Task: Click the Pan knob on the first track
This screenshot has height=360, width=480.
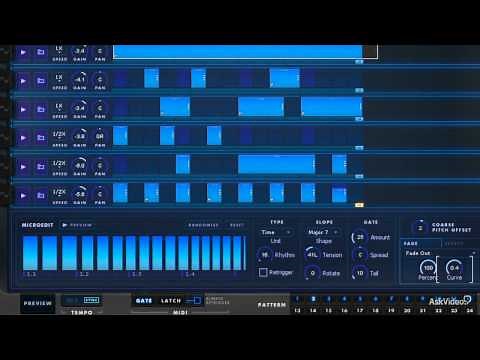Action: (100, 51)
